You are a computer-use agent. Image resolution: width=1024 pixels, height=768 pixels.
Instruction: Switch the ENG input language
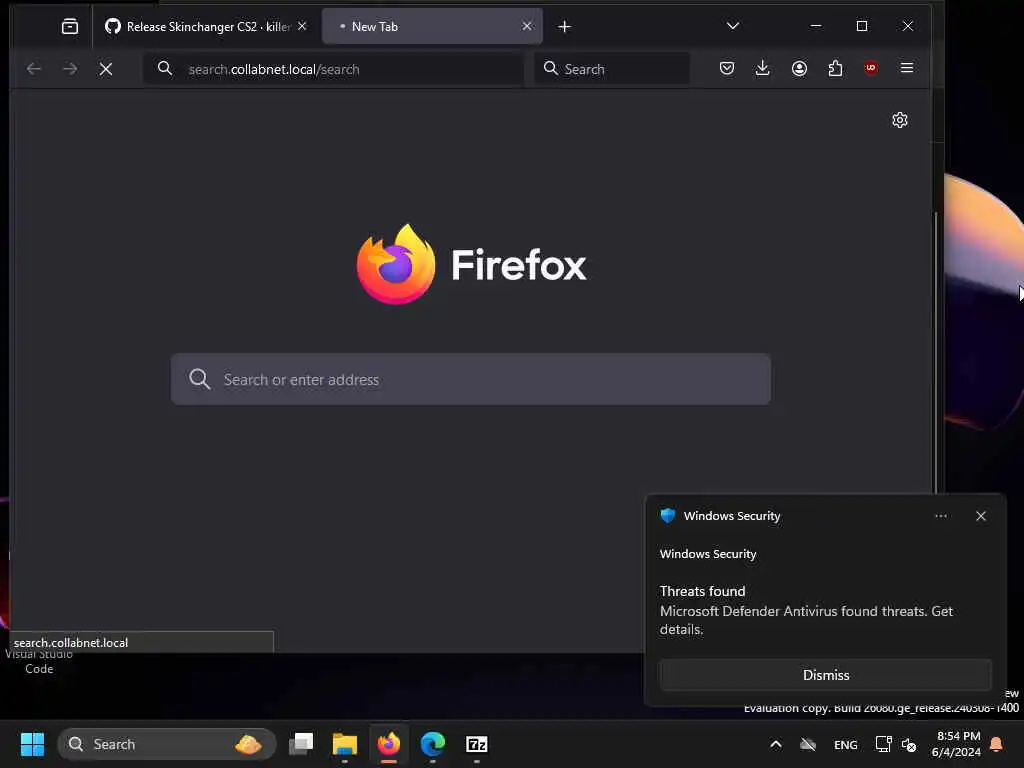(x=846, y=744)
